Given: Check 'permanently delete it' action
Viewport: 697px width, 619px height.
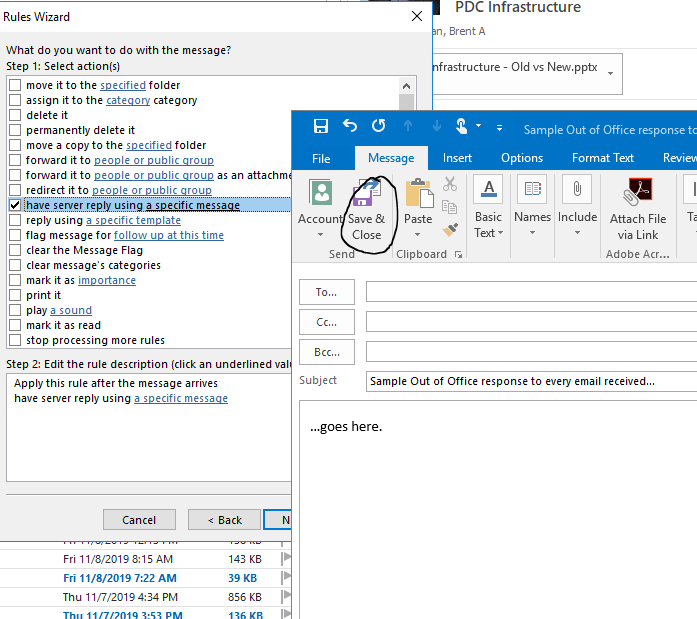Looking at the screenshot, I should [x=15, y=130].
